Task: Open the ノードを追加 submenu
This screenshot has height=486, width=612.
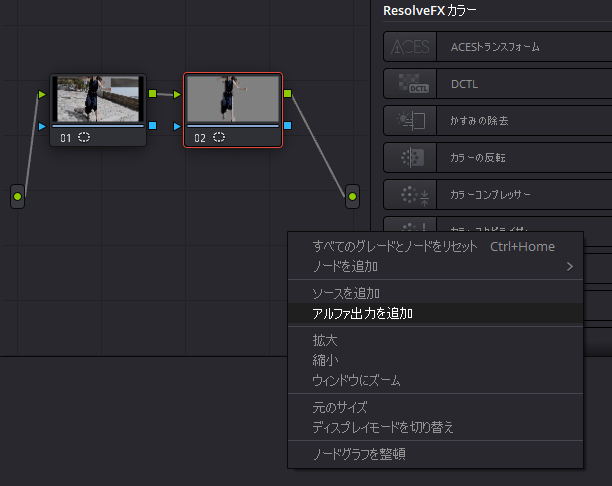Action: [435, 267]
